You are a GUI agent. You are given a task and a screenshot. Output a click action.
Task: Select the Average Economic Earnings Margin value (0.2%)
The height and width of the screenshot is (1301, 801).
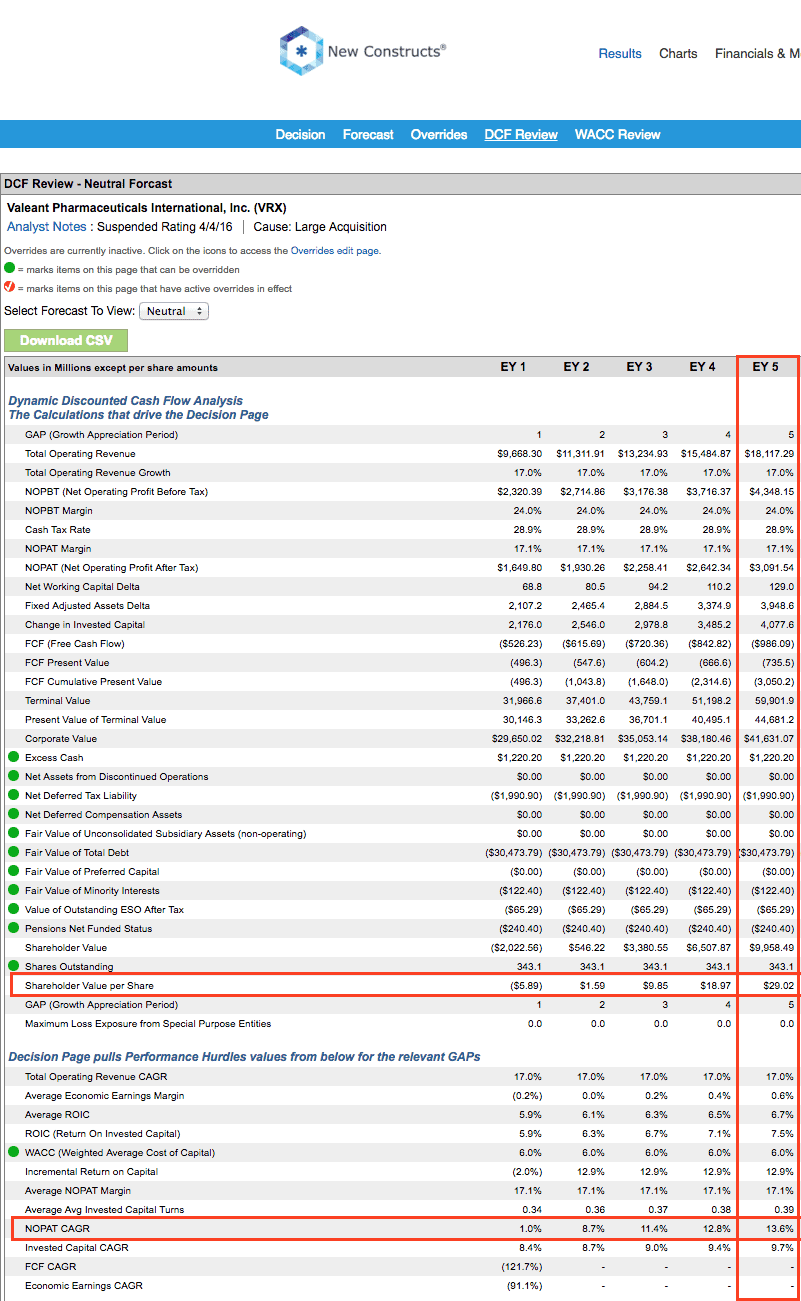click(525, 1095)
